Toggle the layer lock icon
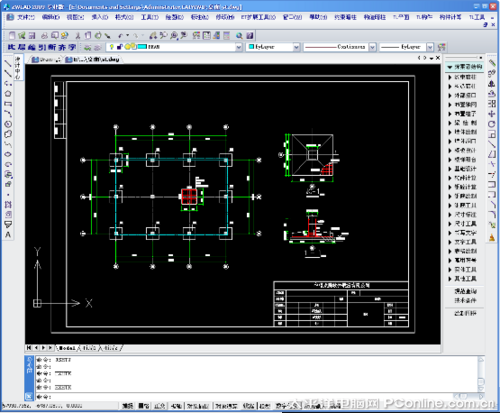This screenshot has height=413, width=500. pyautogui.click(x=119, y=47)
